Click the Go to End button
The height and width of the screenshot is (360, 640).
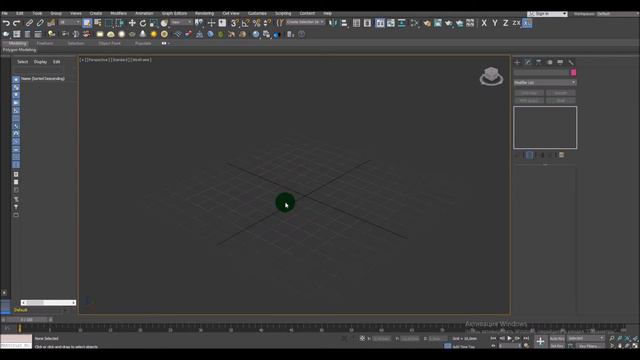[x=526, y=338]
